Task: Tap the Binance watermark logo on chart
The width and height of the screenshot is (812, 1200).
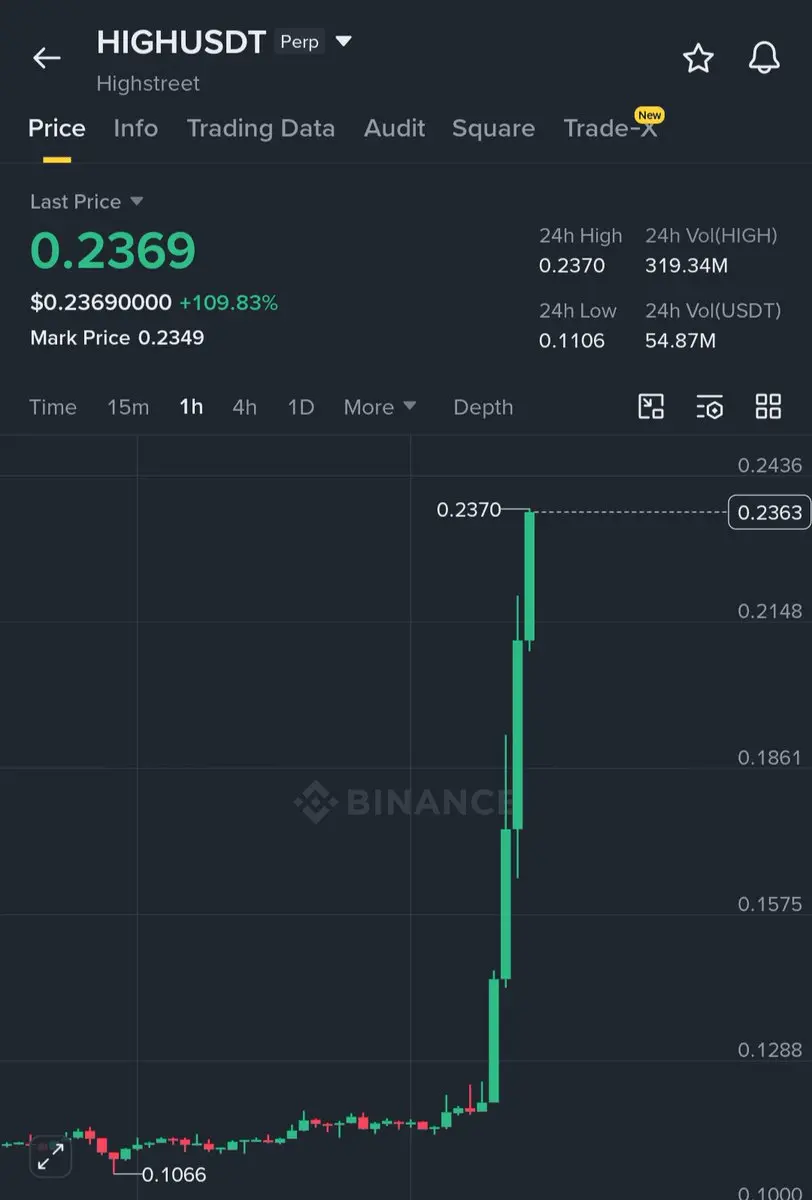Action: click(x=403, y=801)
